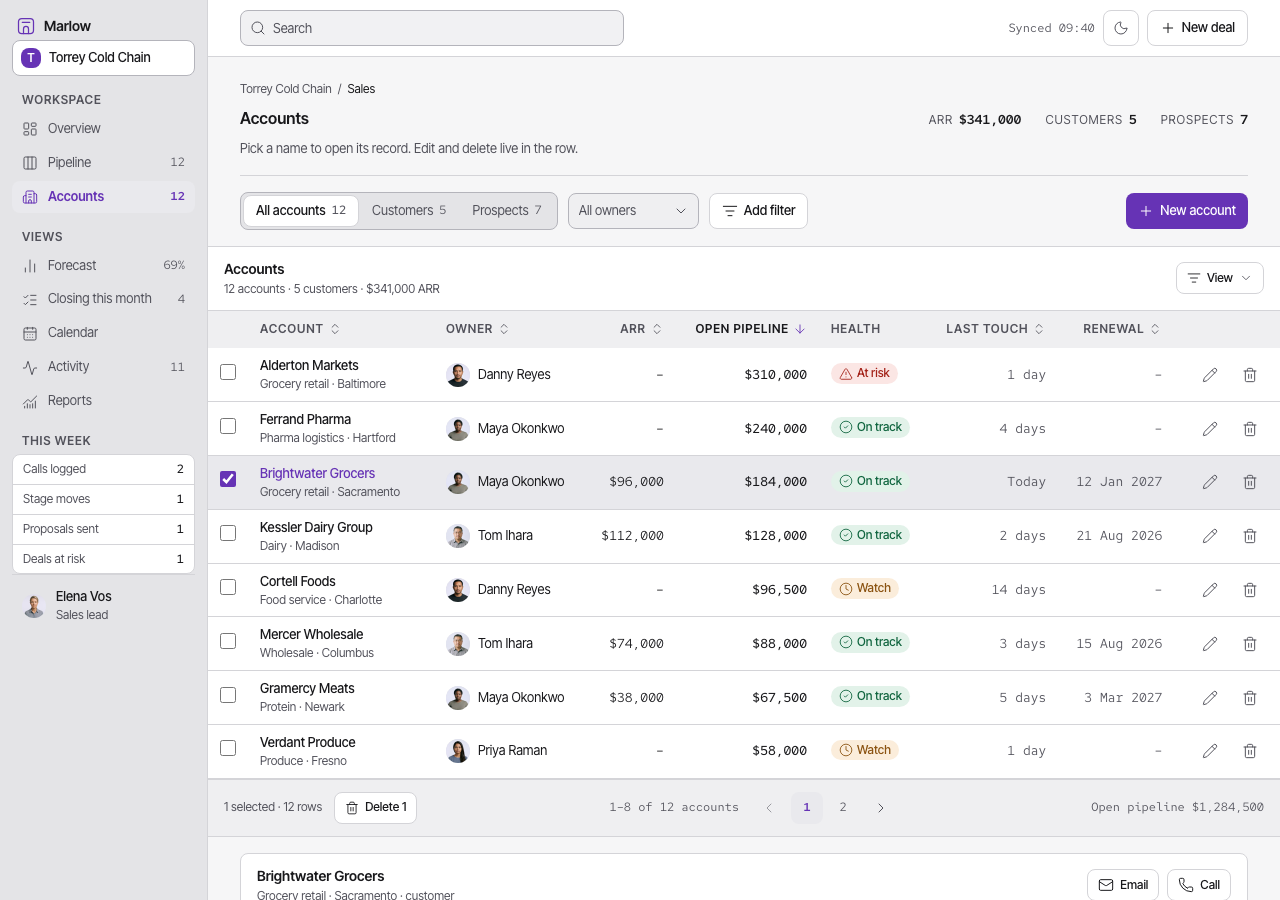Screen dimensions: 1280x900
Task: Delete the Cortell Foods row
Action: (x=1250, y=590)
